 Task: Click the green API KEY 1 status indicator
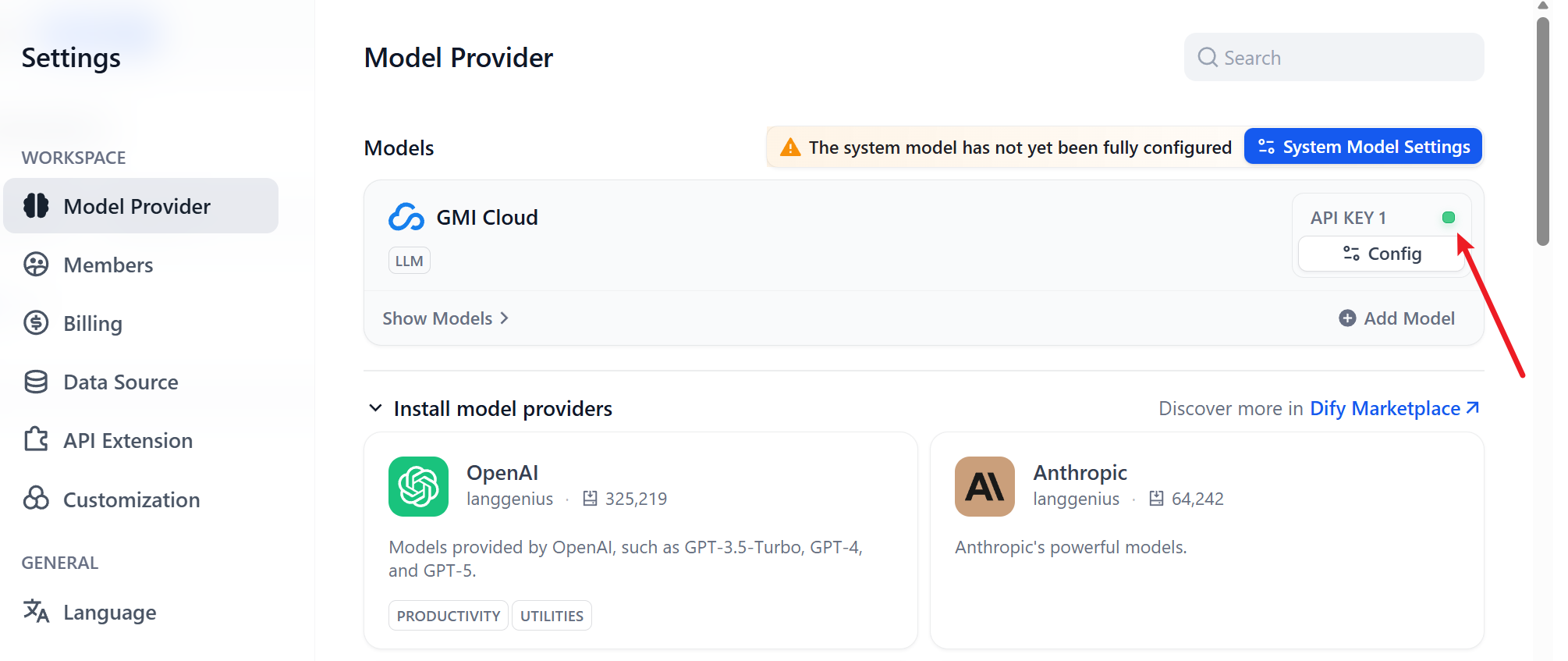click(x=1449, y=218)
